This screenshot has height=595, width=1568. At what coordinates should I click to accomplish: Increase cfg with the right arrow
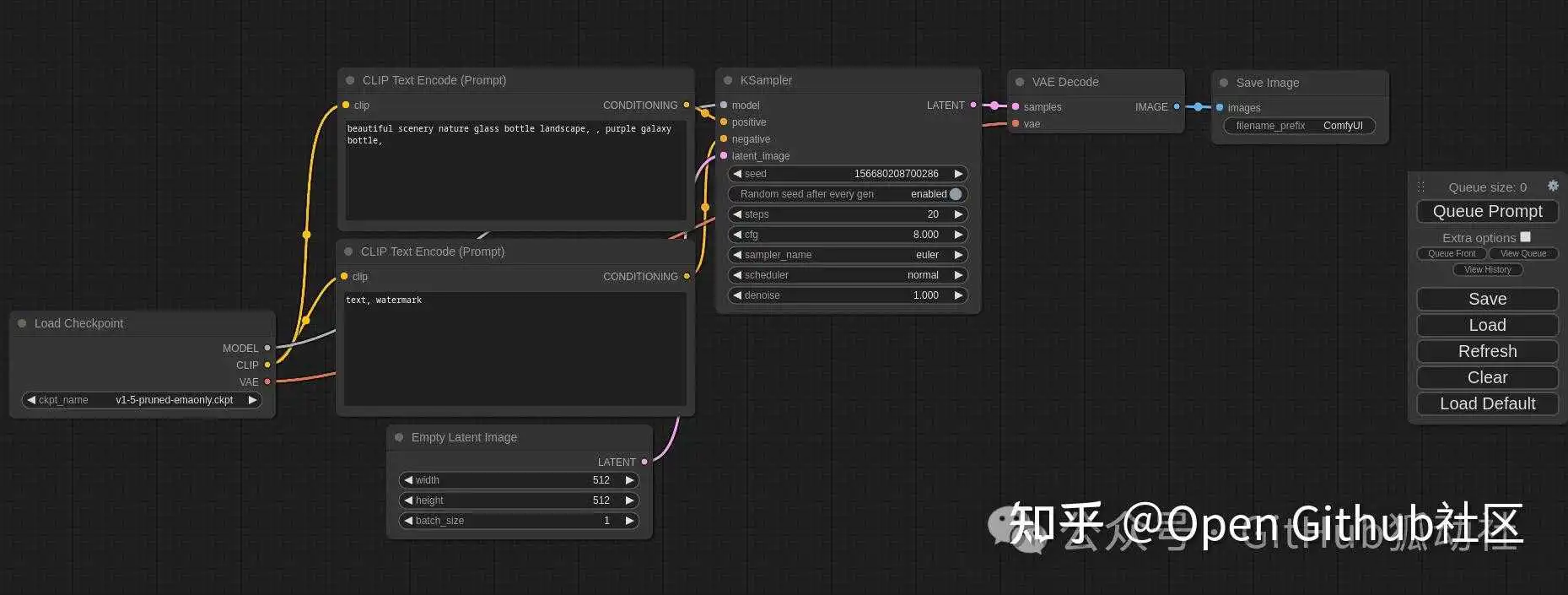click(958, 235)
